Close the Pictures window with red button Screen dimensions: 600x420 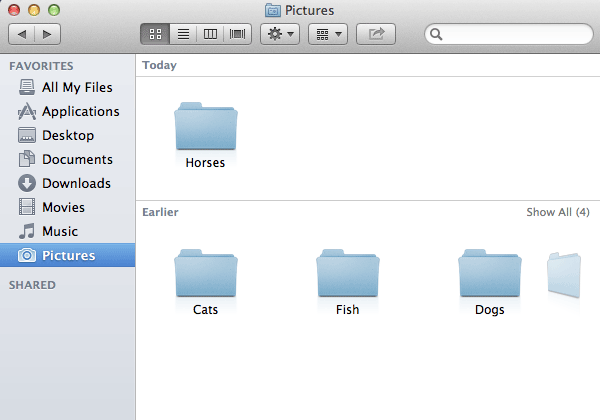14,10
